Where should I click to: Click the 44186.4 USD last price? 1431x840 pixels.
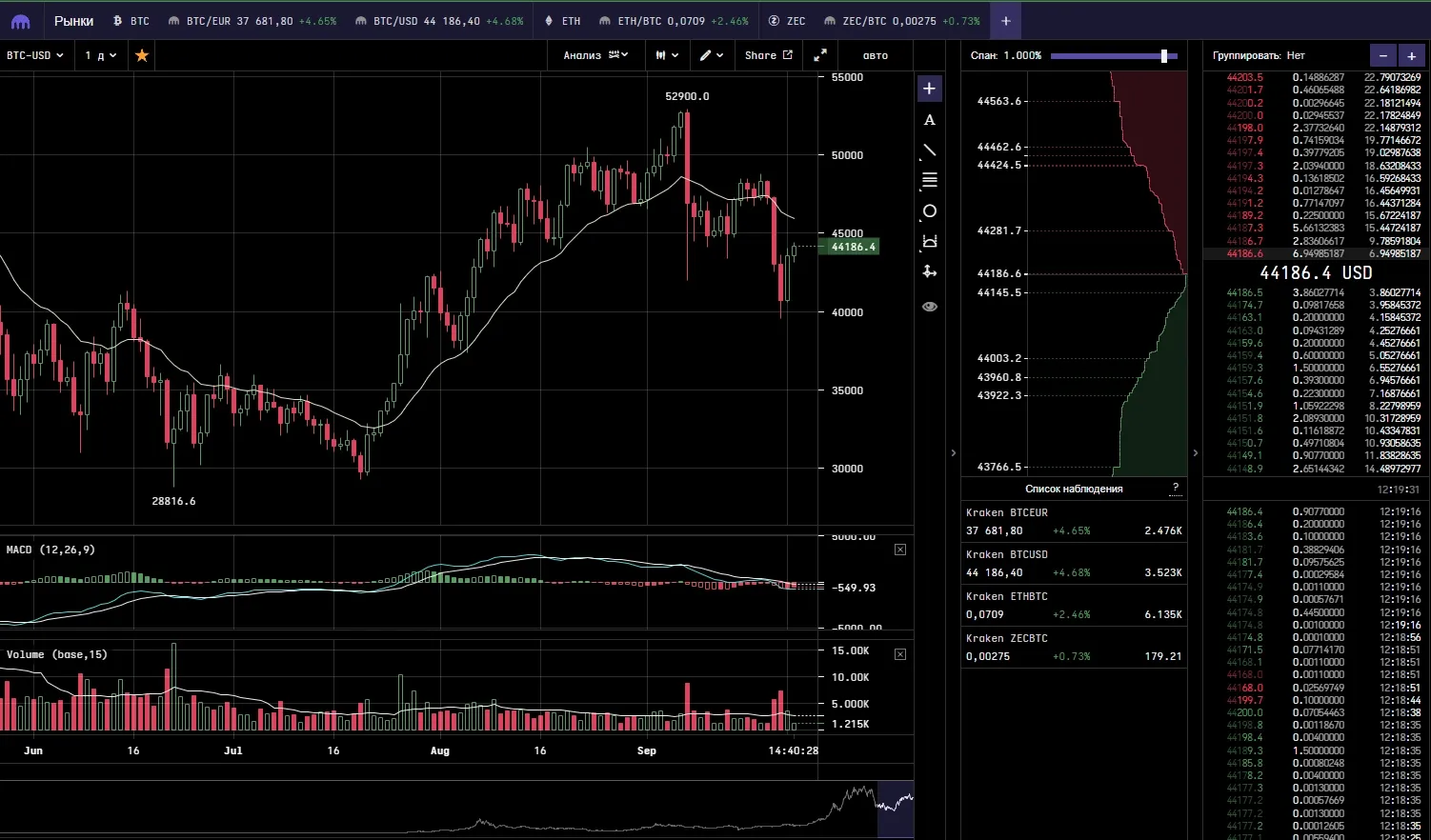coord(1316,273)
